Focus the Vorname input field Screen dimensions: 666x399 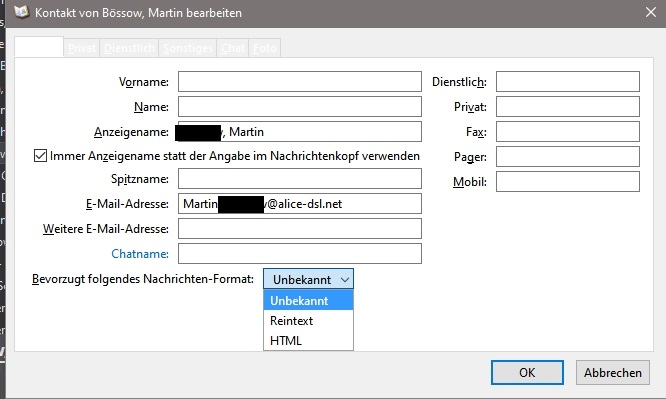(300, 82)
